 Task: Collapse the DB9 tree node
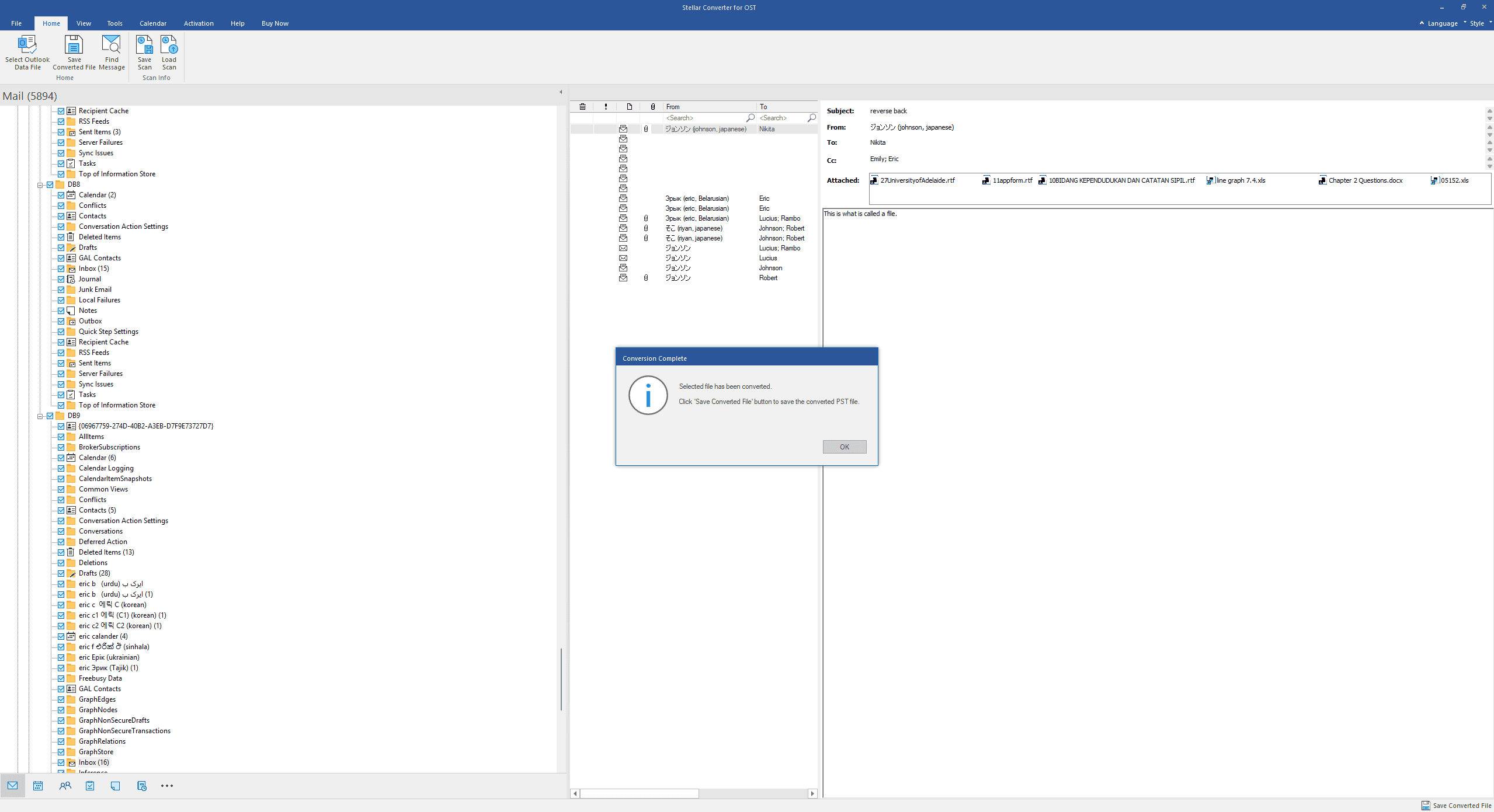(x=40, y=416)
